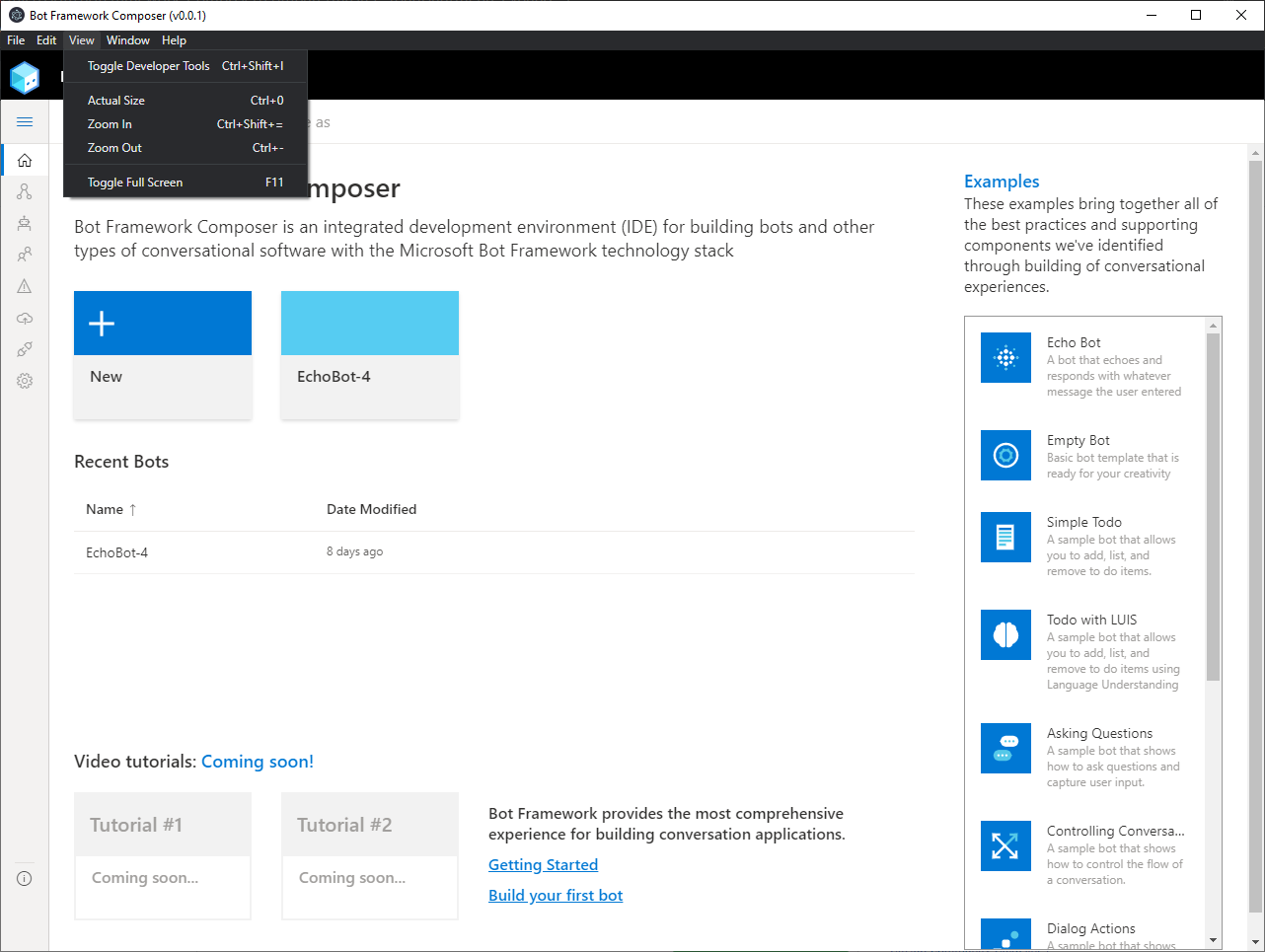The width and height of the screenshot is (1265, 952).
Task: Click the Date Modified column header
Action: pyautogui.click(x=371, y=509)
